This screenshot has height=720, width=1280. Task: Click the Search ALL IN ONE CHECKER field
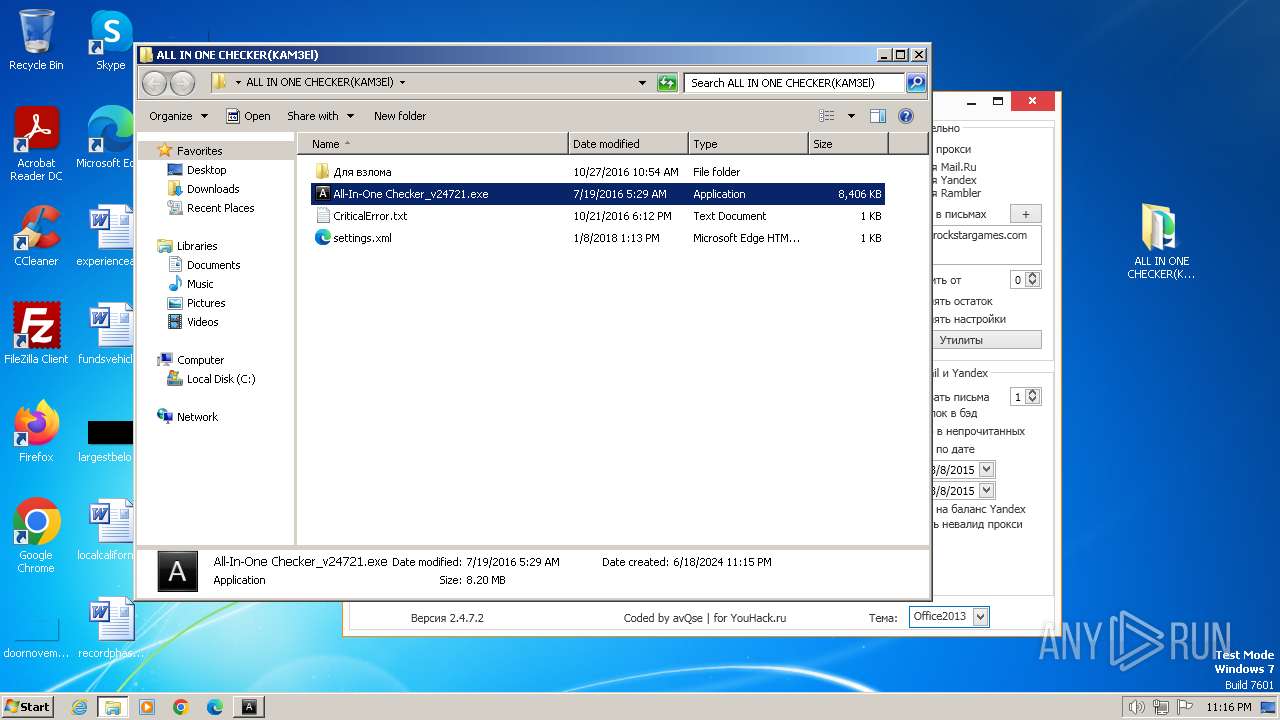(794, 83)
